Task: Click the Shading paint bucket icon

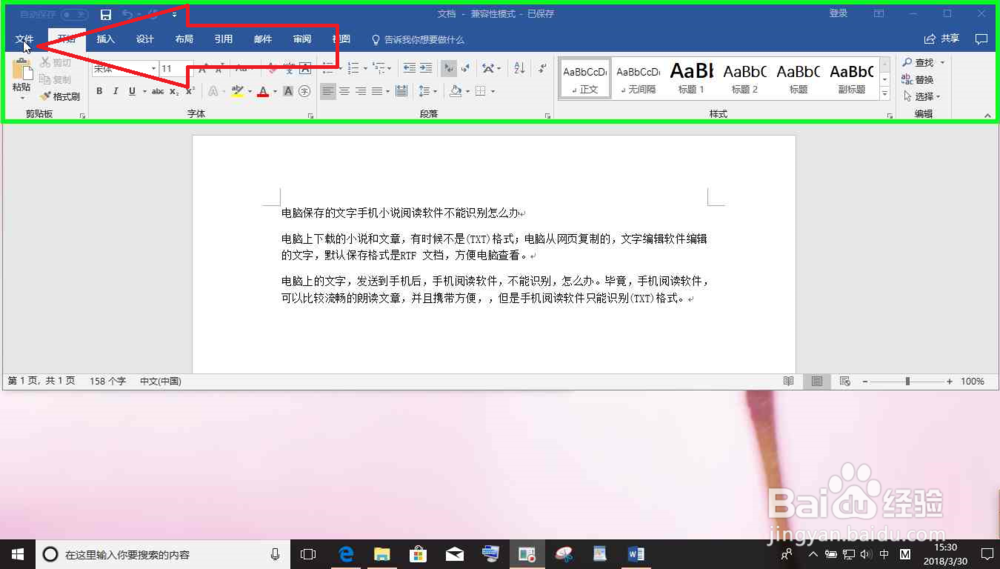Action: 455,91
